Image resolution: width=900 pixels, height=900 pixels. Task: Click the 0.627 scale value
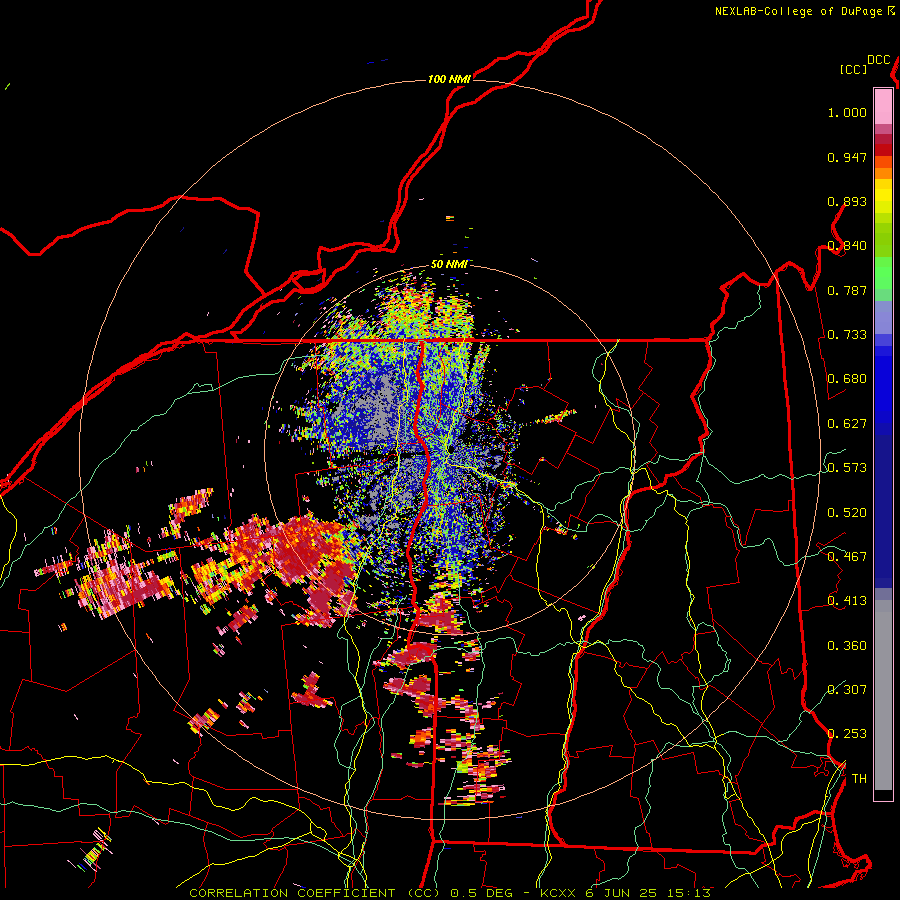coord(847,424)
